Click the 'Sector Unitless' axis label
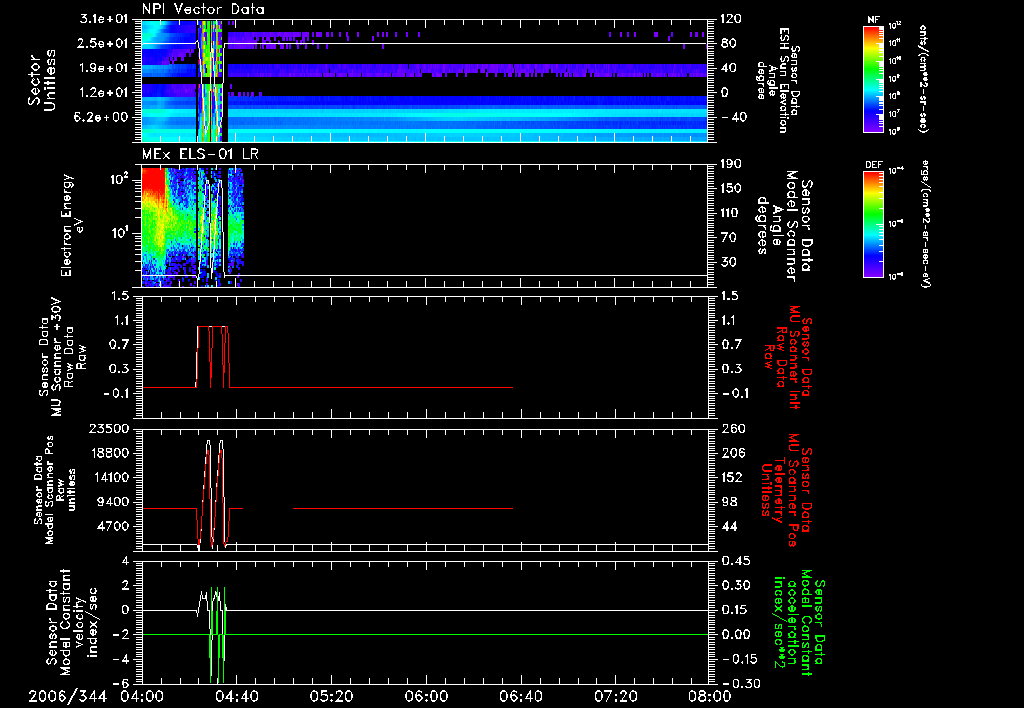This screenshot has height=708, width=1024. point(42,80)
